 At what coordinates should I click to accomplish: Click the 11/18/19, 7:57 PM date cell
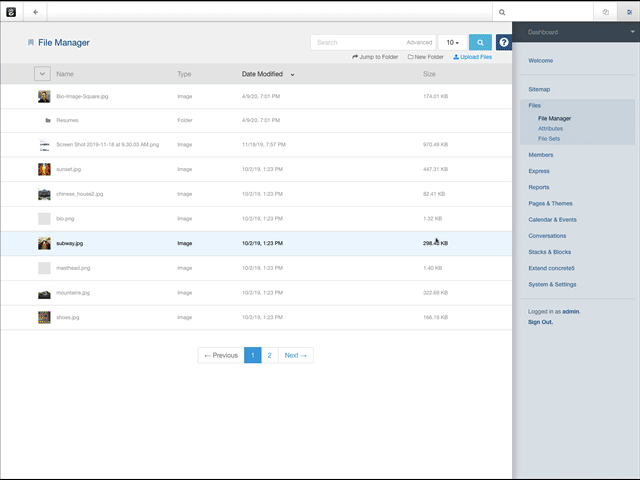click(x=264, y=144)
